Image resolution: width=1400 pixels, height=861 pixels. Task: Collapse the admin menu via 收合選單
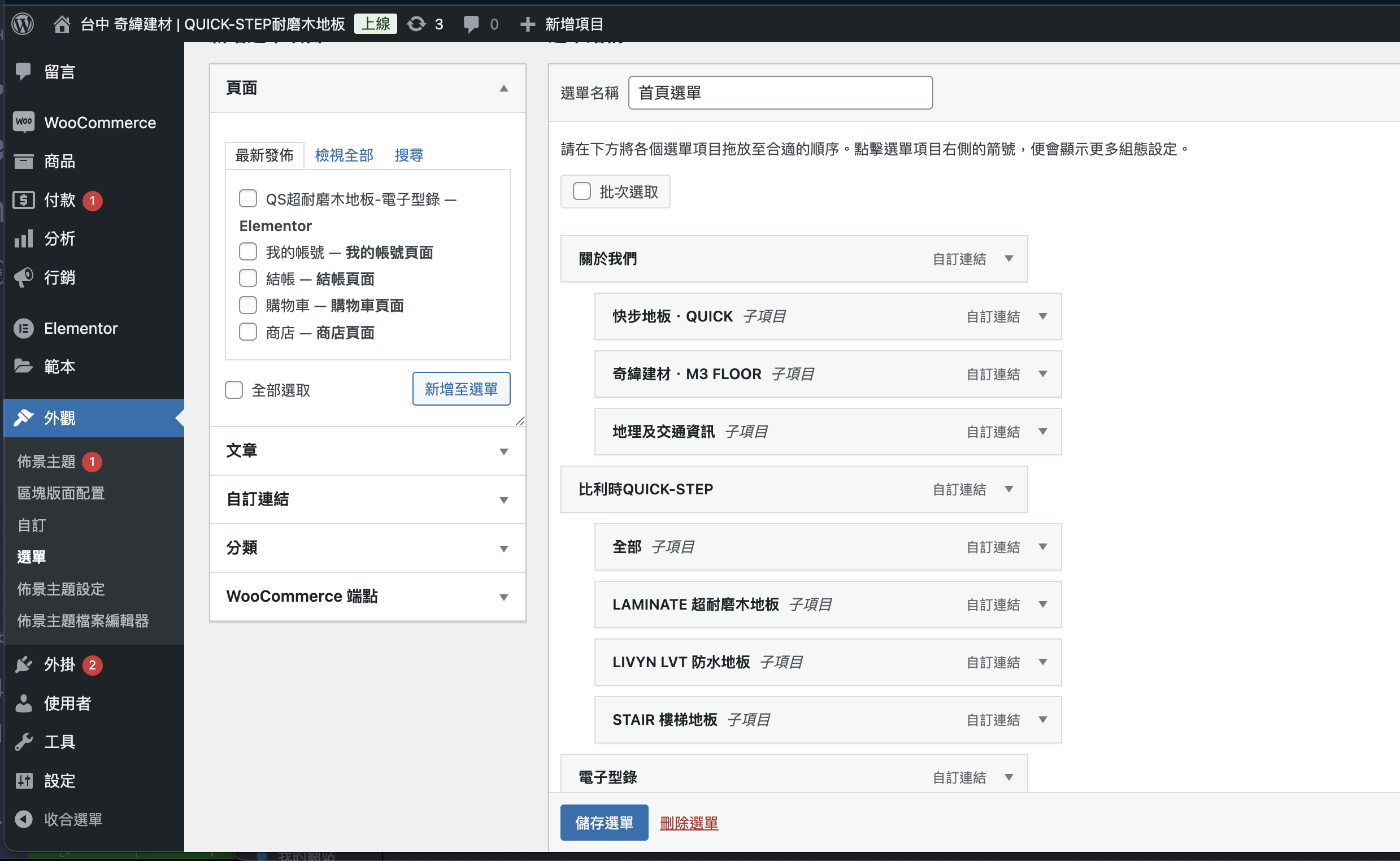pyautogui.click(x=72, y=819)
